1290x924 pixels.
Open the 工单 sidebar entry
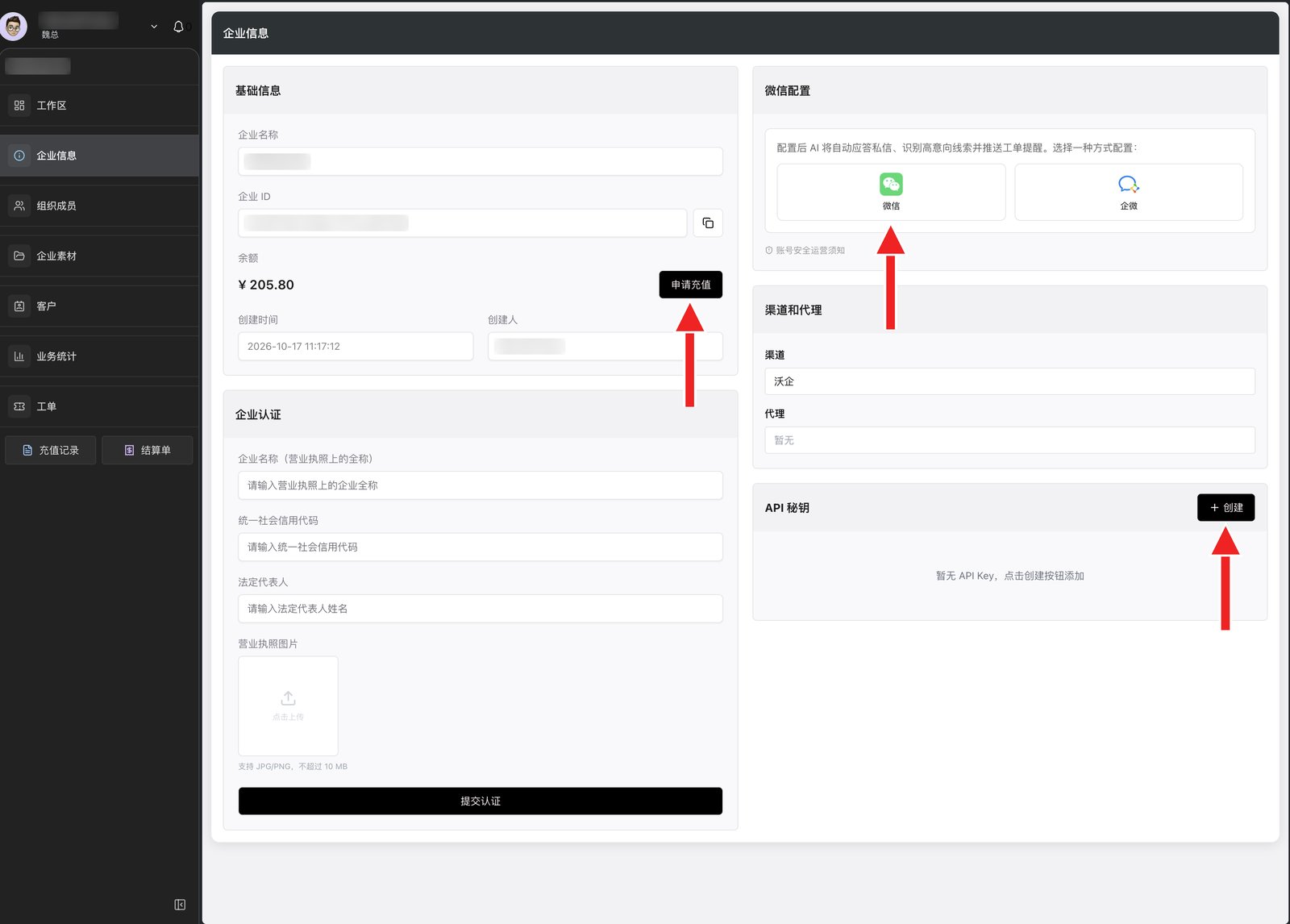click(x=99, y=406)
